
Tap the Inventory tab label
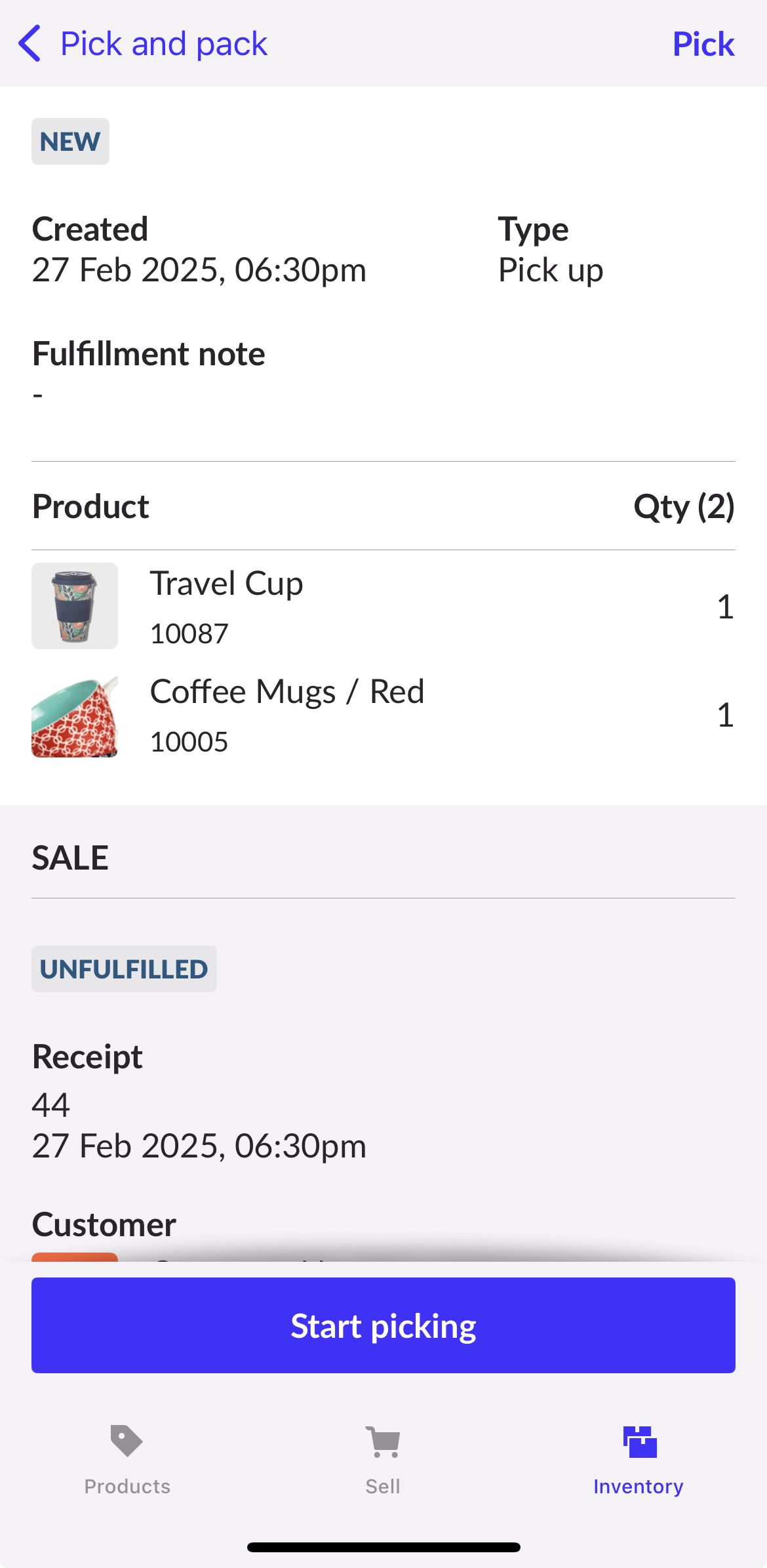(x=639, y=1486)
